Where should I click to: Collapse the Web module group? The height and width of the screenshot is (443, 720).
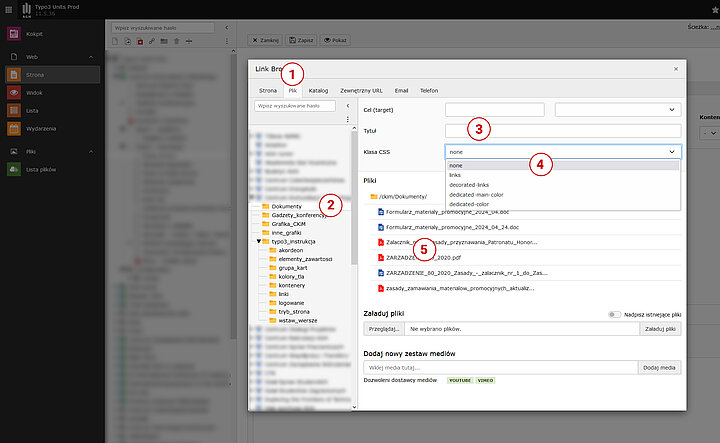(x=91, y=57)
